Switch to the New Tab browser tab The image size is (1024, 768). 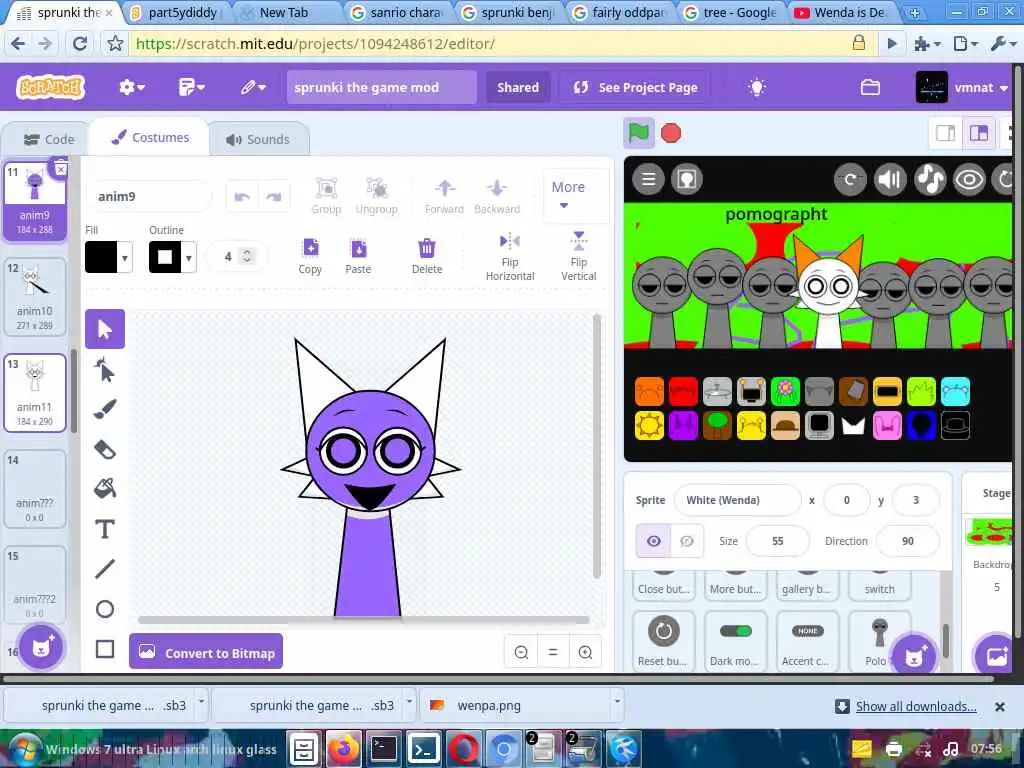[283, 12]
